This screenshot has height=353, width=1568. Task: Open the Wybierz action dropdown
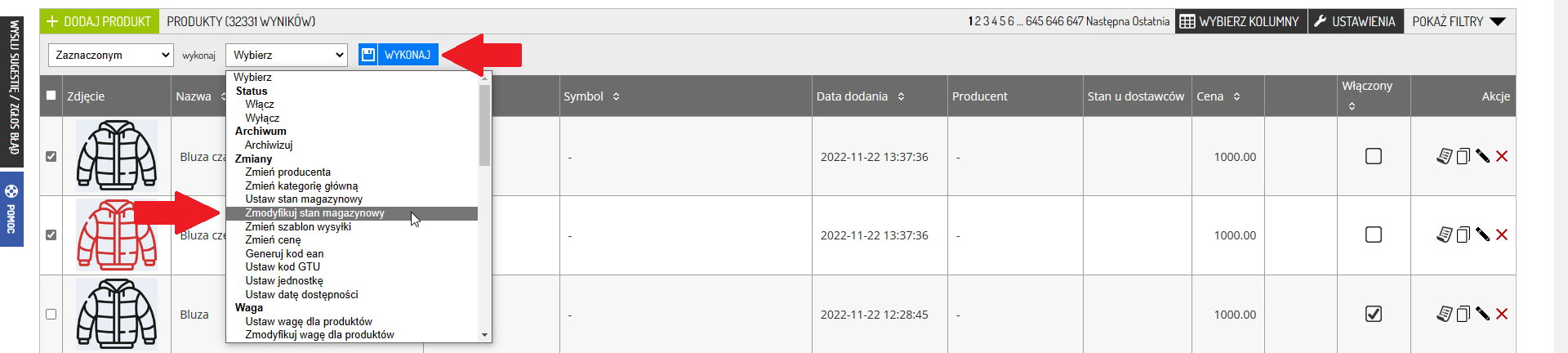[x=287, y=55]
